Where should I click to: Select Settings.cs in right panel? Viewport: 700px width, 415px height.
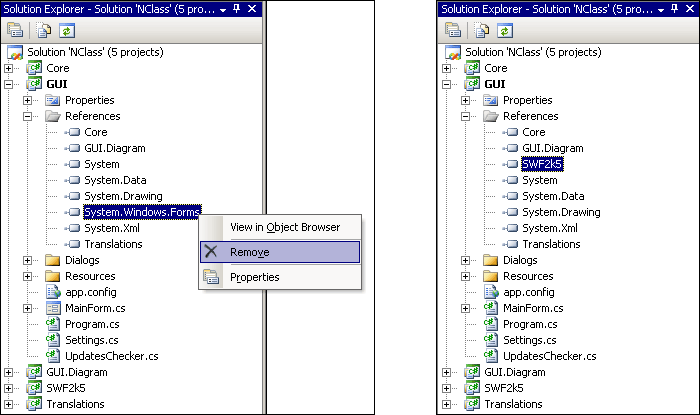pyautogui.click(x=529, y=340)
